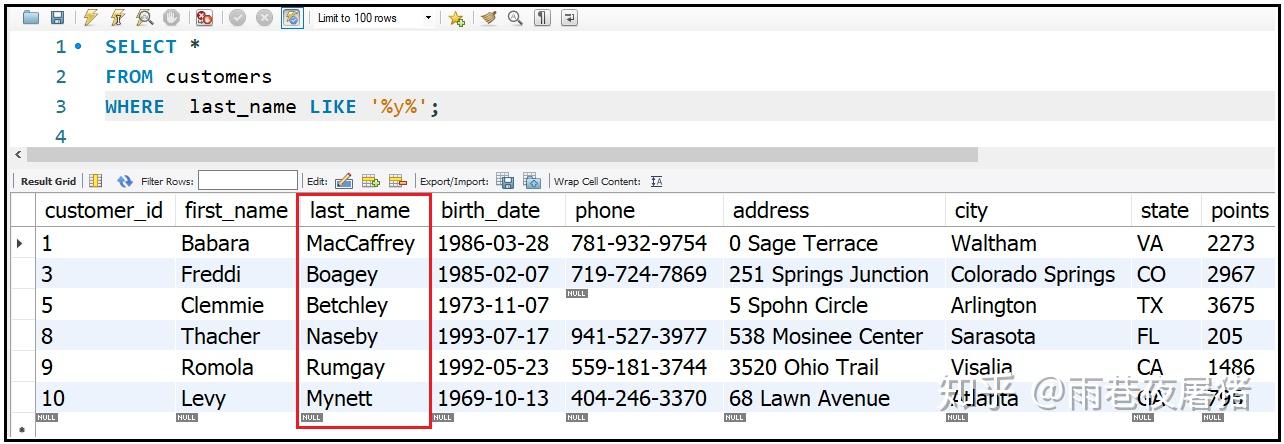Toggle auto-commit mode icon
Image resolution: width=1284 pixels, height=444 pixels.
coord(292,18)
